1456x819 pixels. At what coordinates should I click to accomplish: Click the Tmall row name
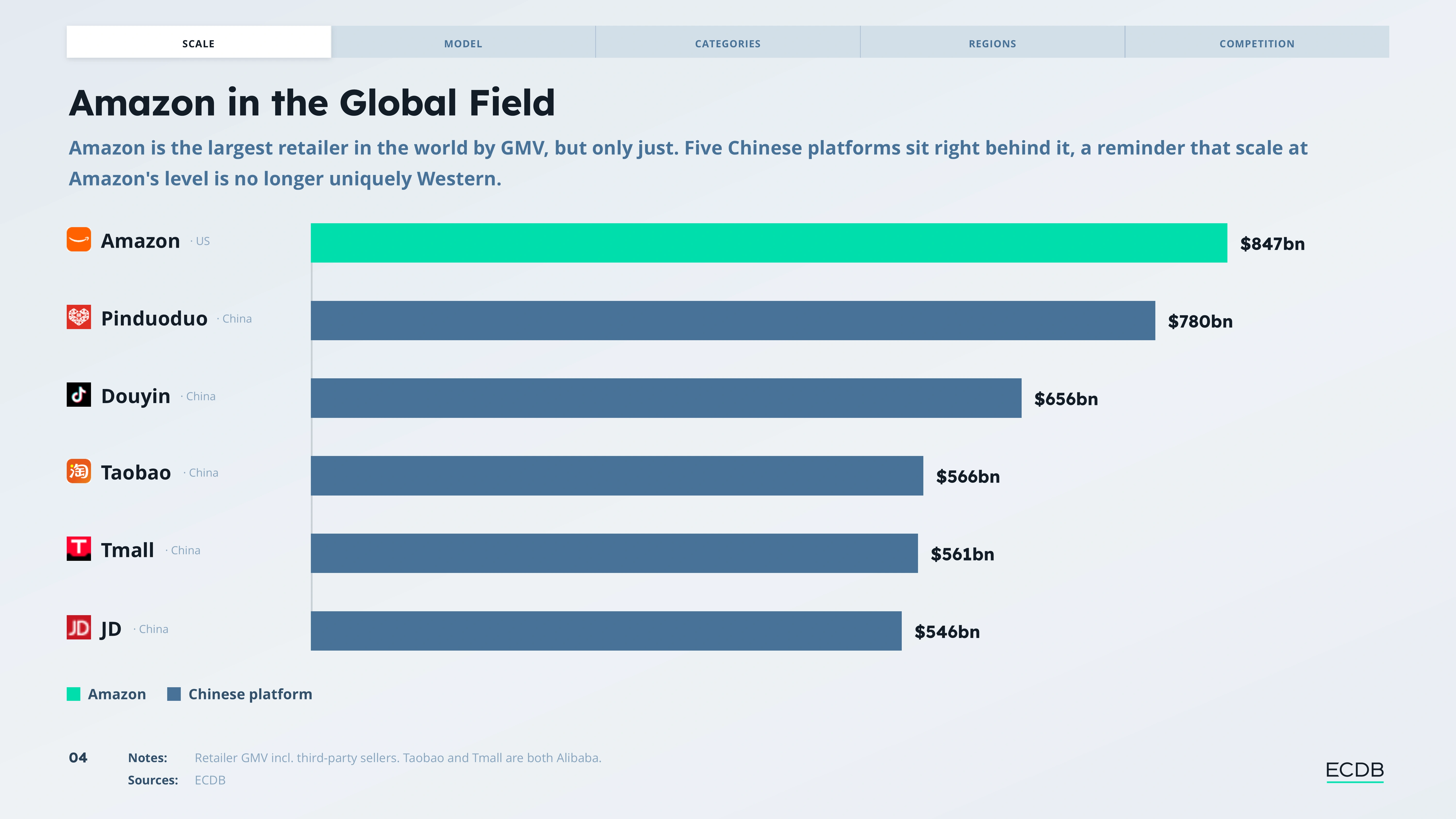(x=127, y=550)
